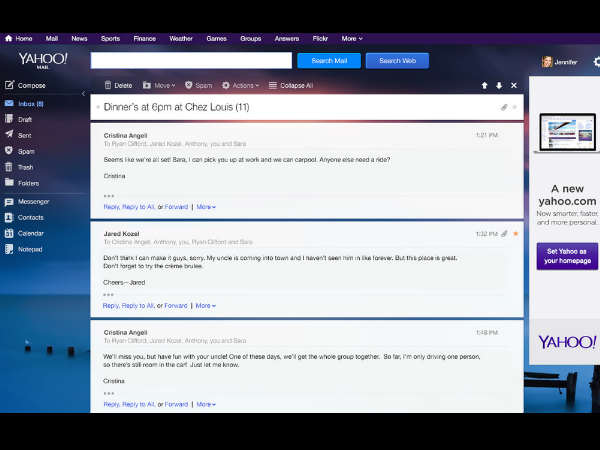Screen dimensions: 600x450
Task: Click the Search Mail button
Action: tap(329, 61)
